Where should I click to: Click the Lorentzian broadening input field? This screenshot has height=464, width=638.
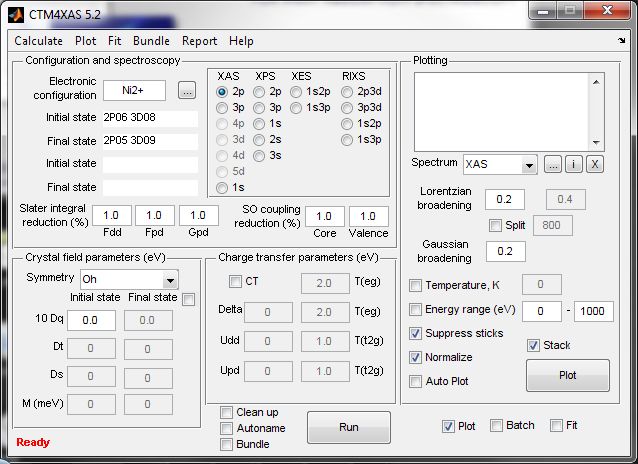coord(505,200)
